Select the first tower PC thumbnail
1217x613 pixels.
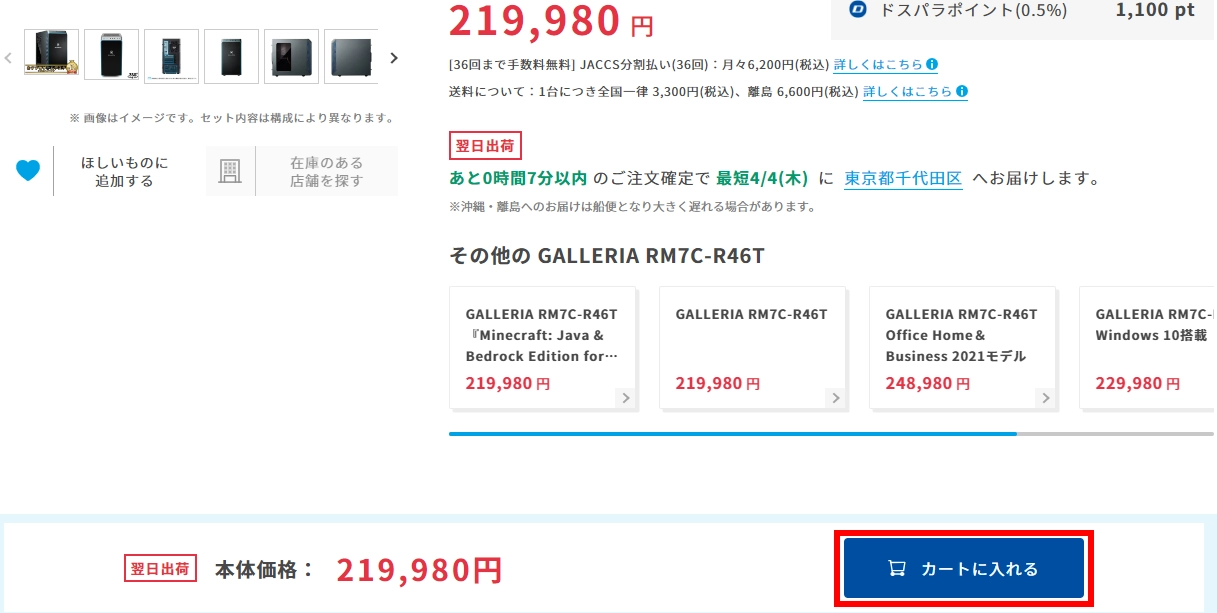click(x=52, y=55)
